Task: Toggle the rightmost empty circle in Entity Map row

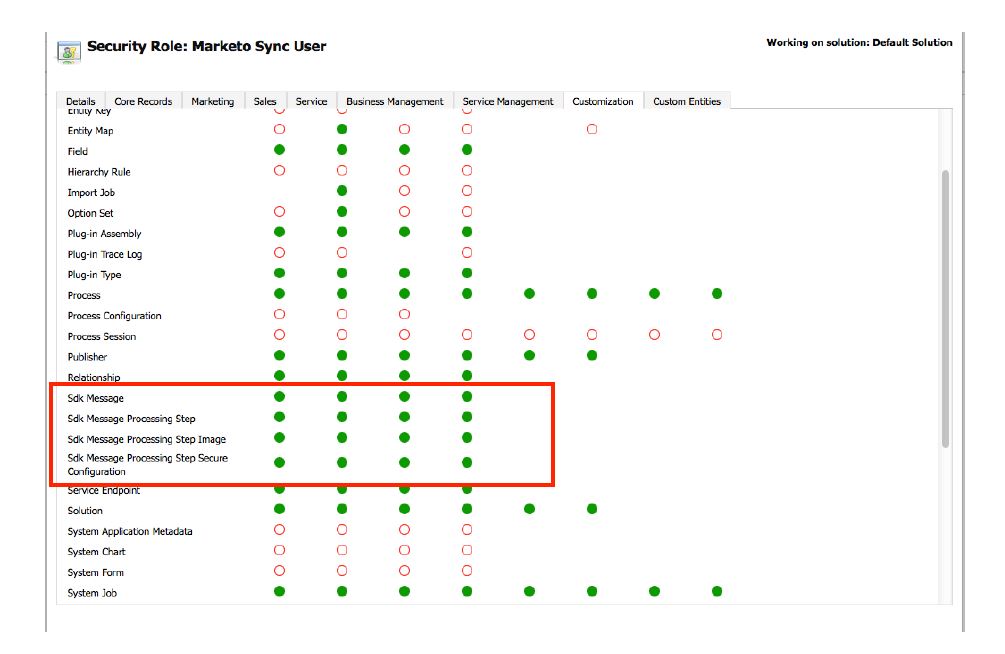Action: pyautogui.click(x=592, y=130)
